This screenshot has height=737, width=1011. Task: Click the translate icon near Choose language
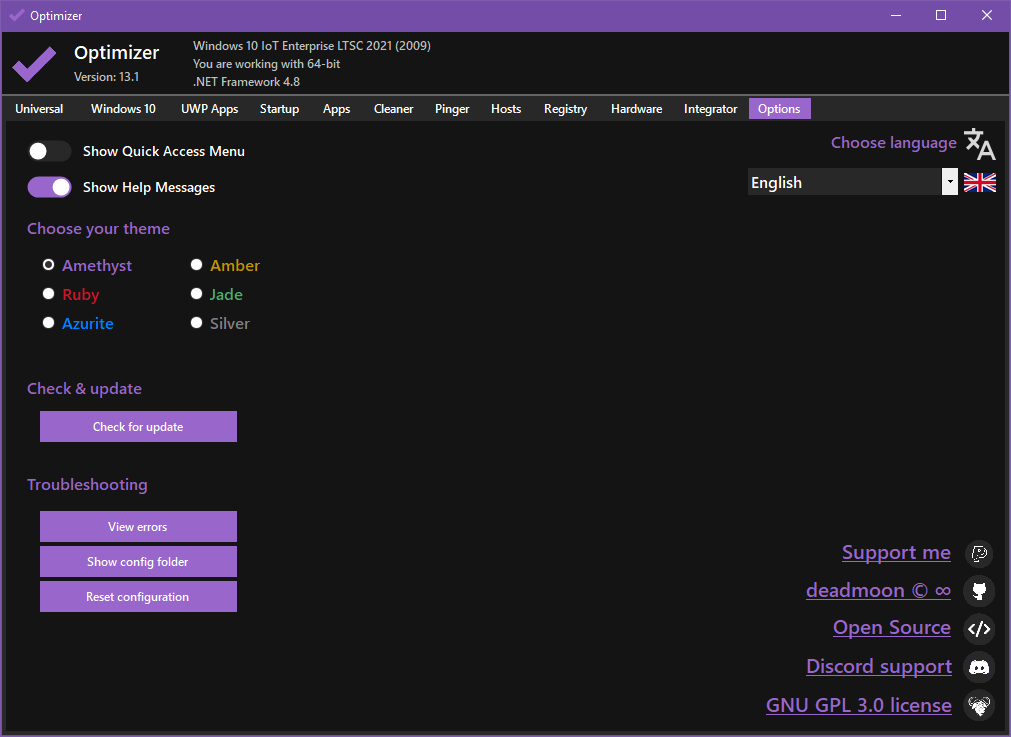[x=979, y=144]
